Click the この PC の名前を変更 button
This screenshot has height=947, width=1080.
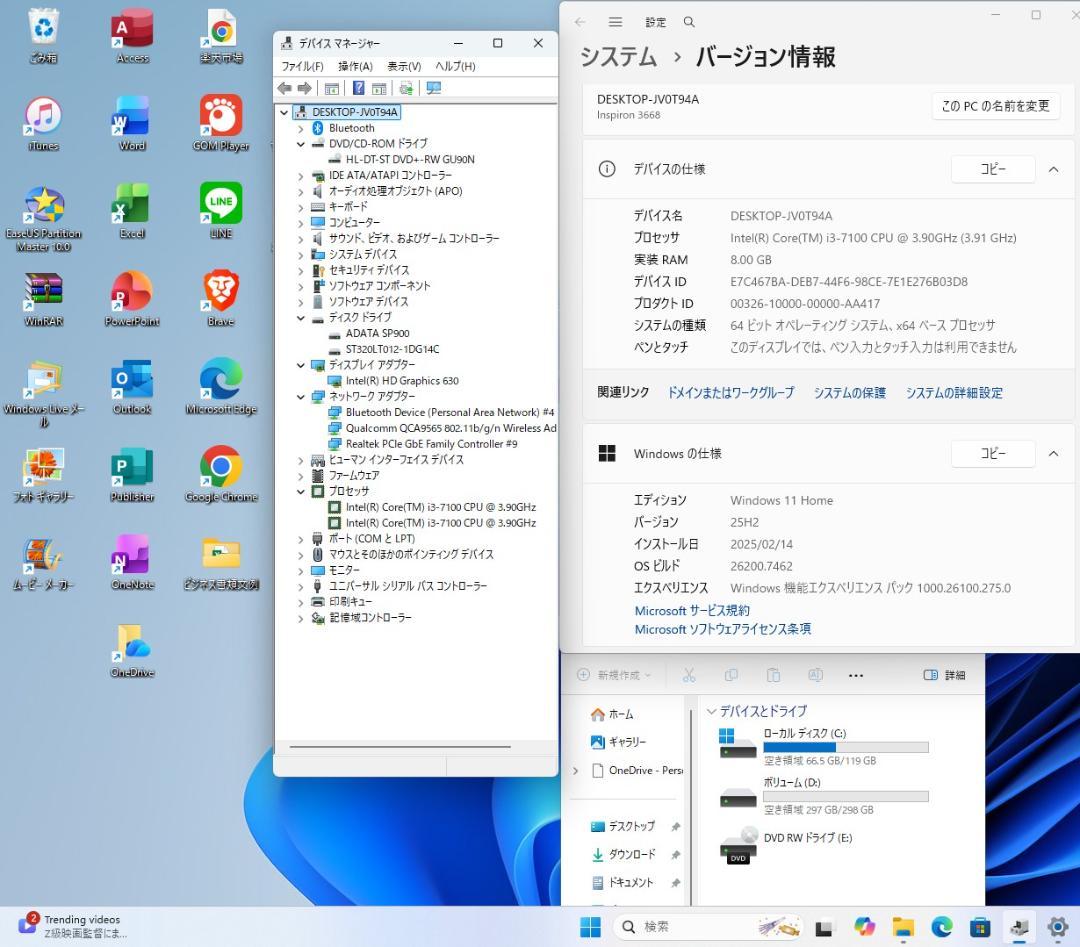pos(995,105)
